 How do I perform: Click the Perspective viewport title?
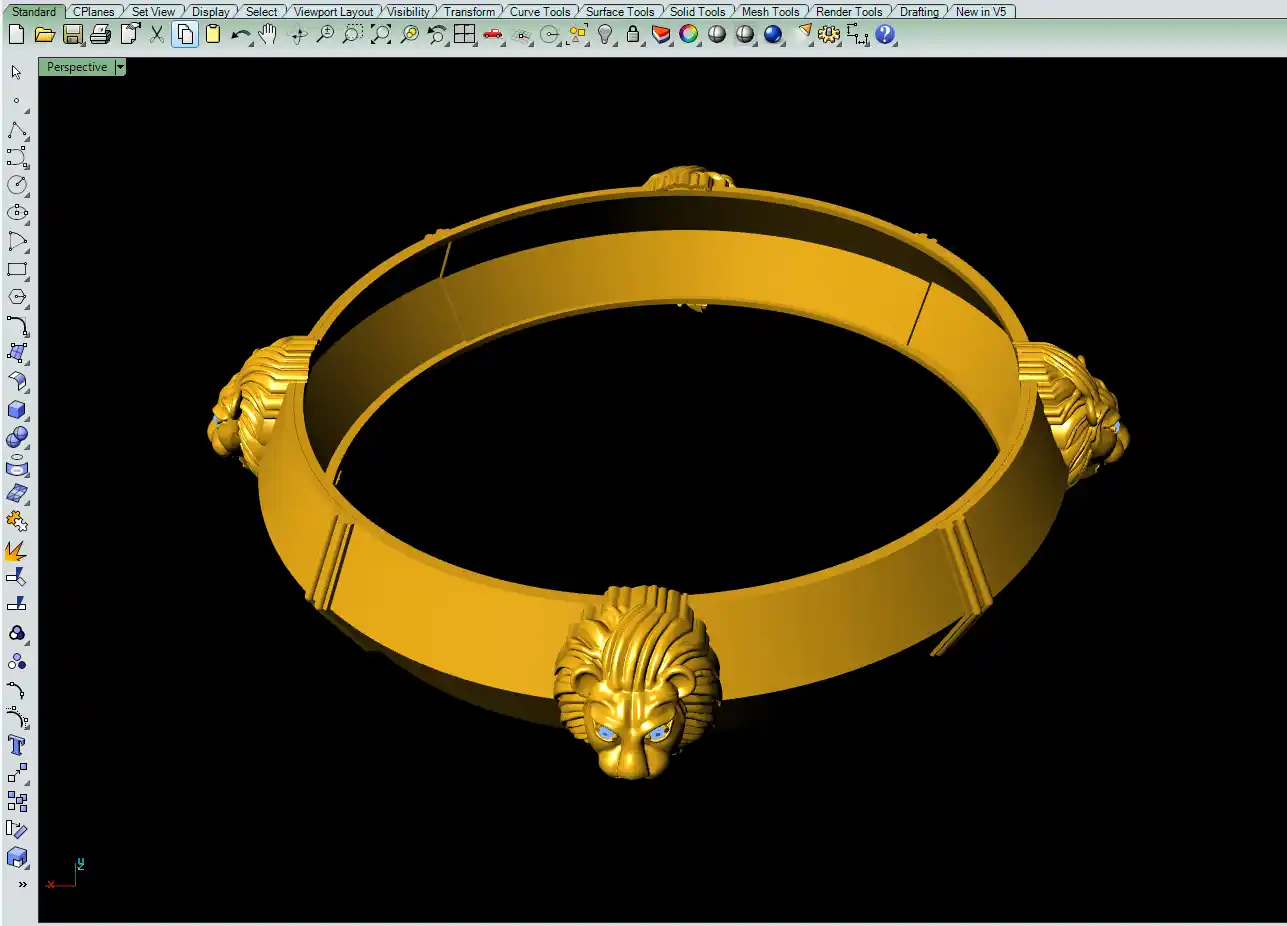coord(77,67)
